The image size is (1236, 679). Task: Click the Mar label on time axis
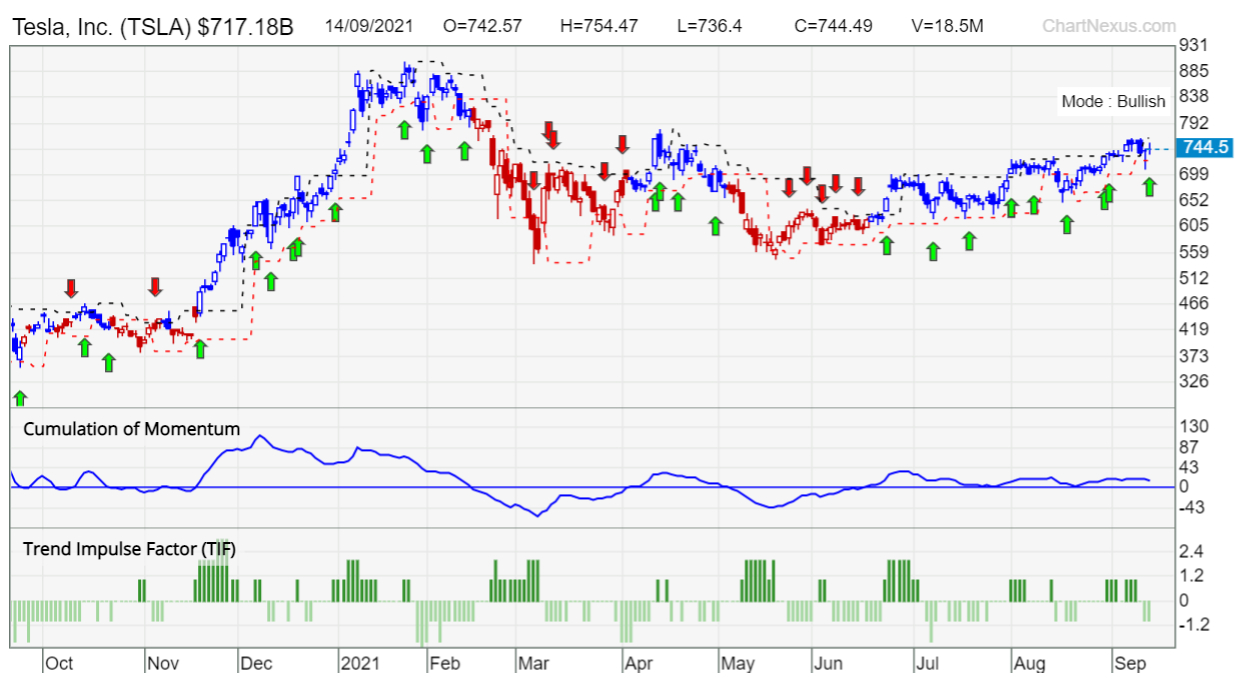[534, 663]
